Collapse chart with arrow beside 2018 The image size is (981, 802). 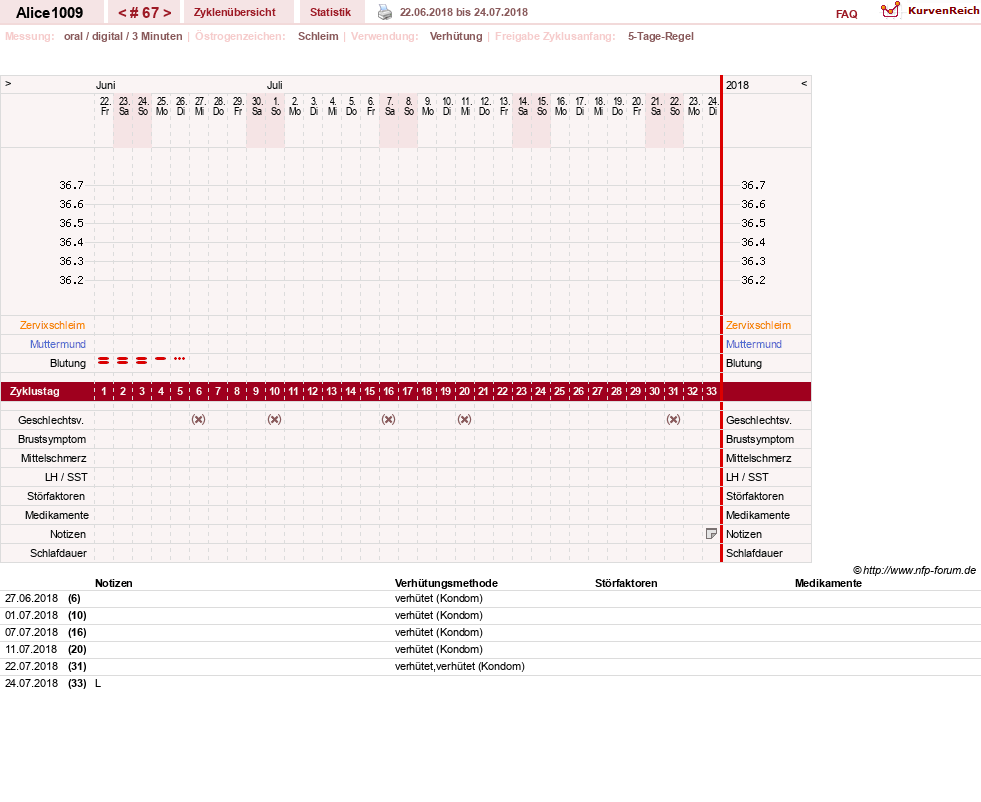(804, 83)
